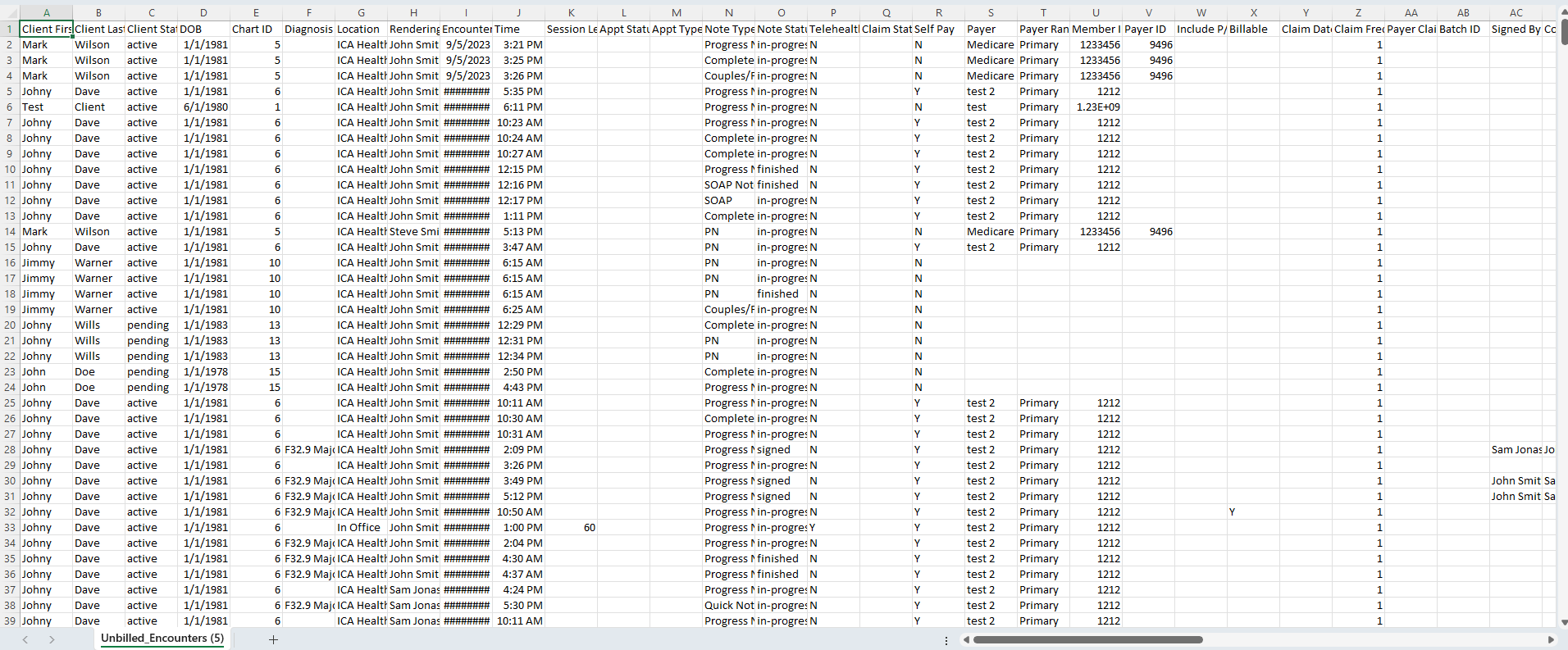The image size is (1568, 650).
Task: Click the Chart ID header cell
Action: [256, 29]
